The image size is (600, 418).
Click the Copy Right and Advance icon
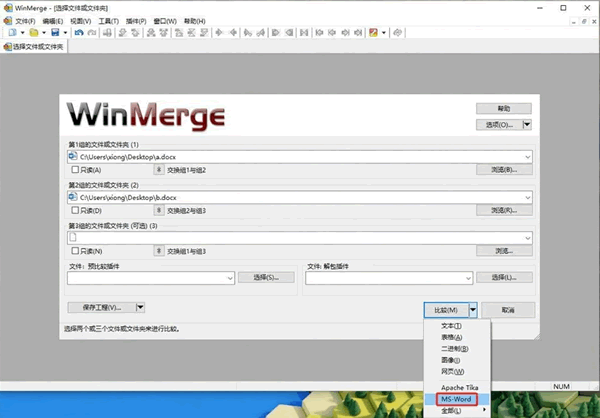(248, 33)
